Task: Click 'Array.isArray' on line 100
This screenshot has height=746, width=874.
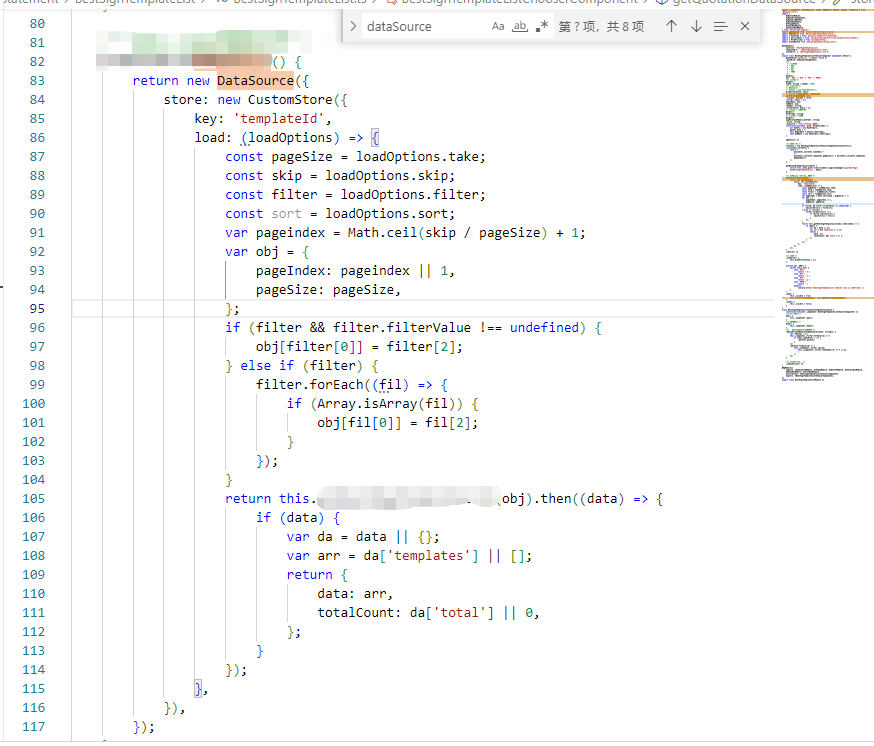Action: (367, 404)
